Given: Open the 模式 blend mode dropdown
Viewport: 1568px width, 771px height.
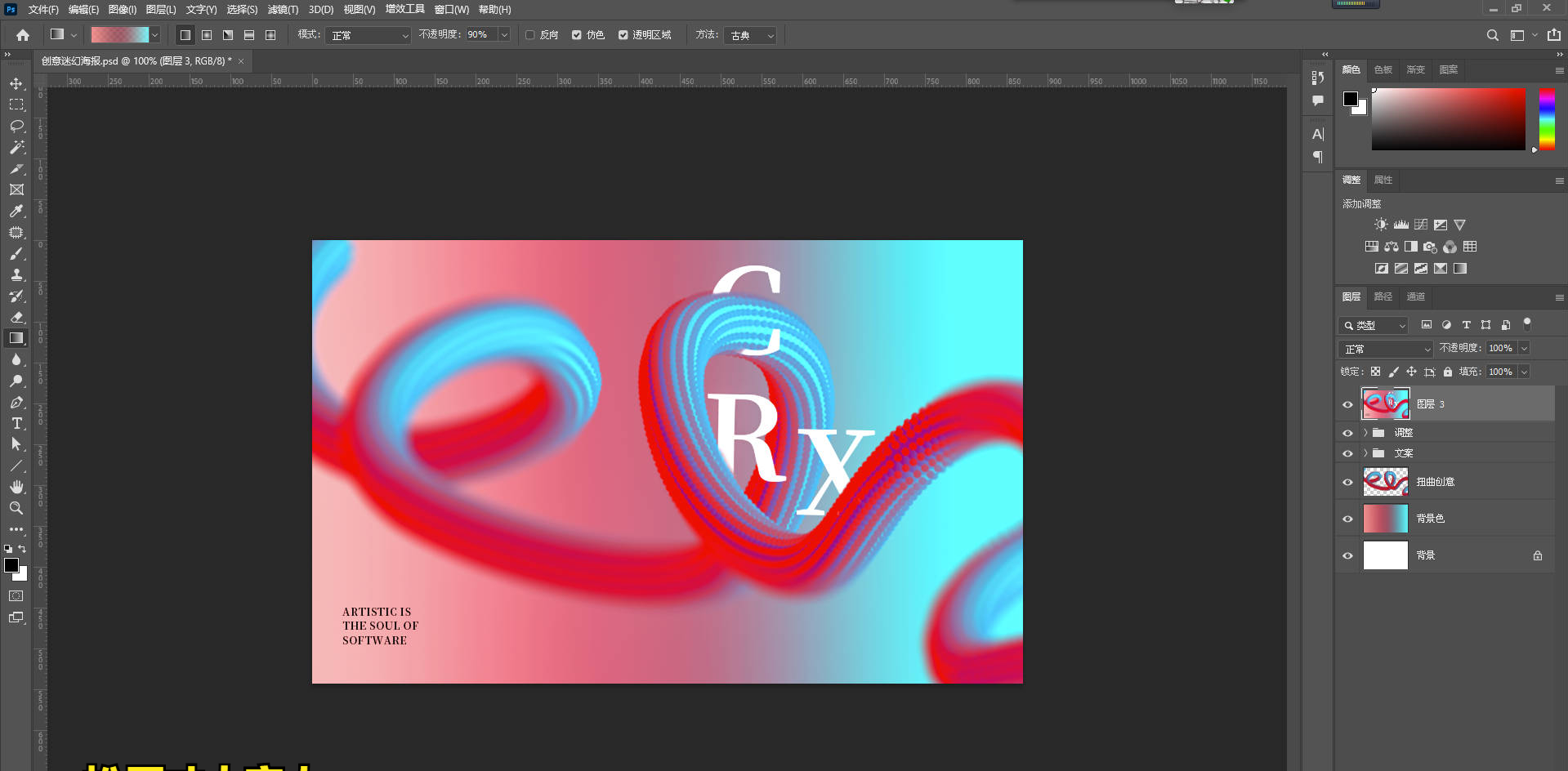Looking at the screenshot, I should (368, 35).
